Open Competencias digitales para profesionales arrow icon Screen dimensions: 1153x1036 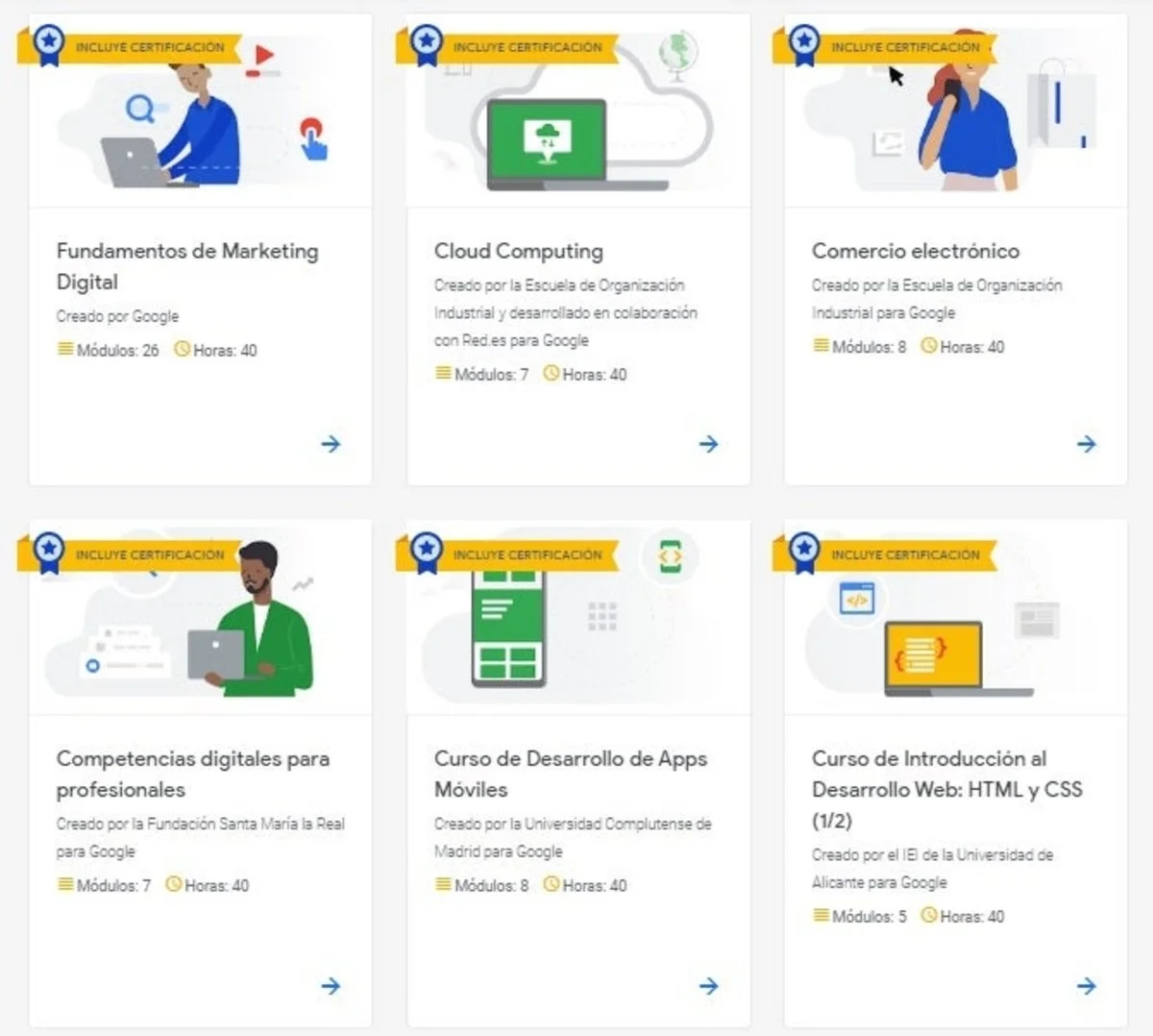click(x=331, y=986)
